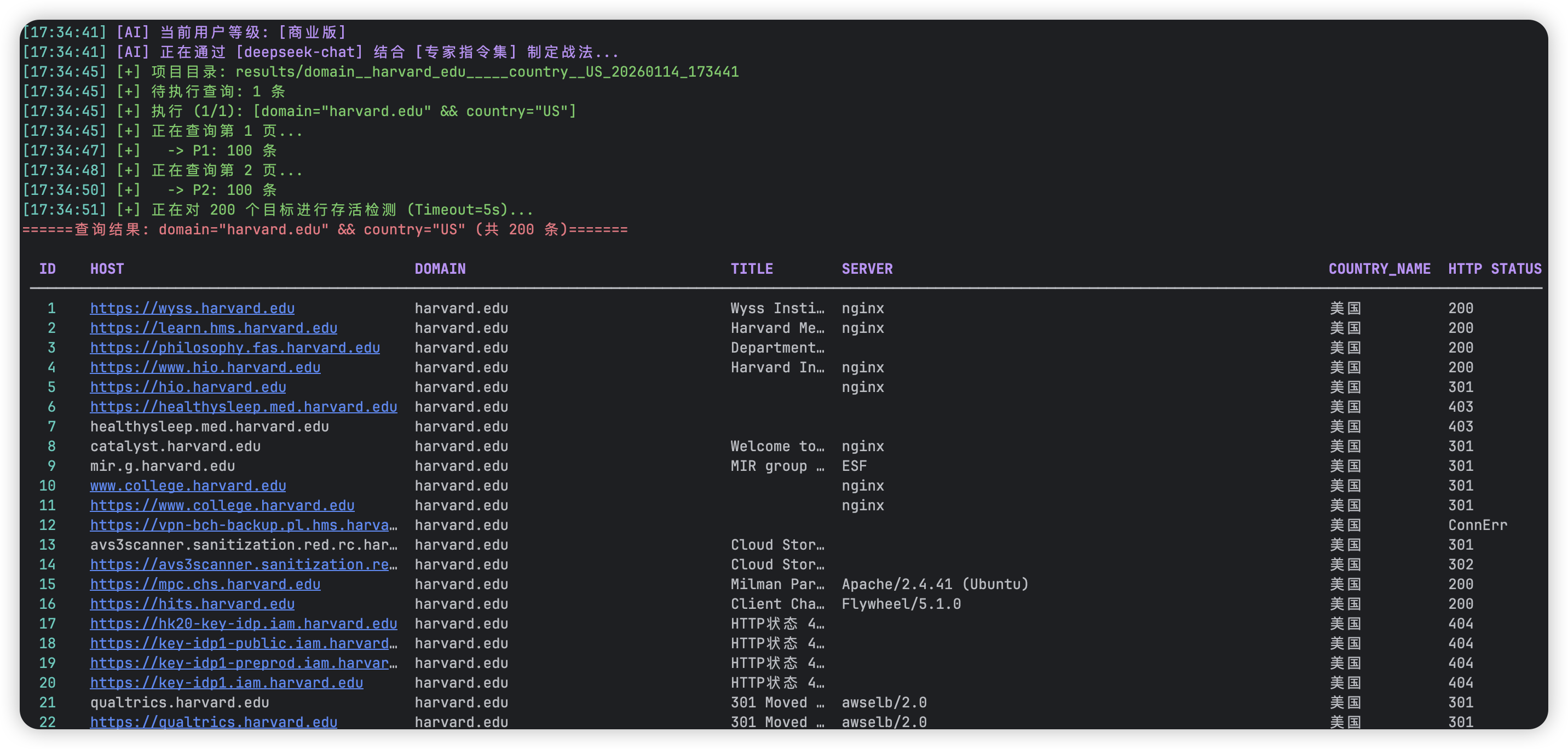1568x749 pixels.
Task: Click the www.college.harvard.edu link in row 10
Action: [x=187, y=485]
